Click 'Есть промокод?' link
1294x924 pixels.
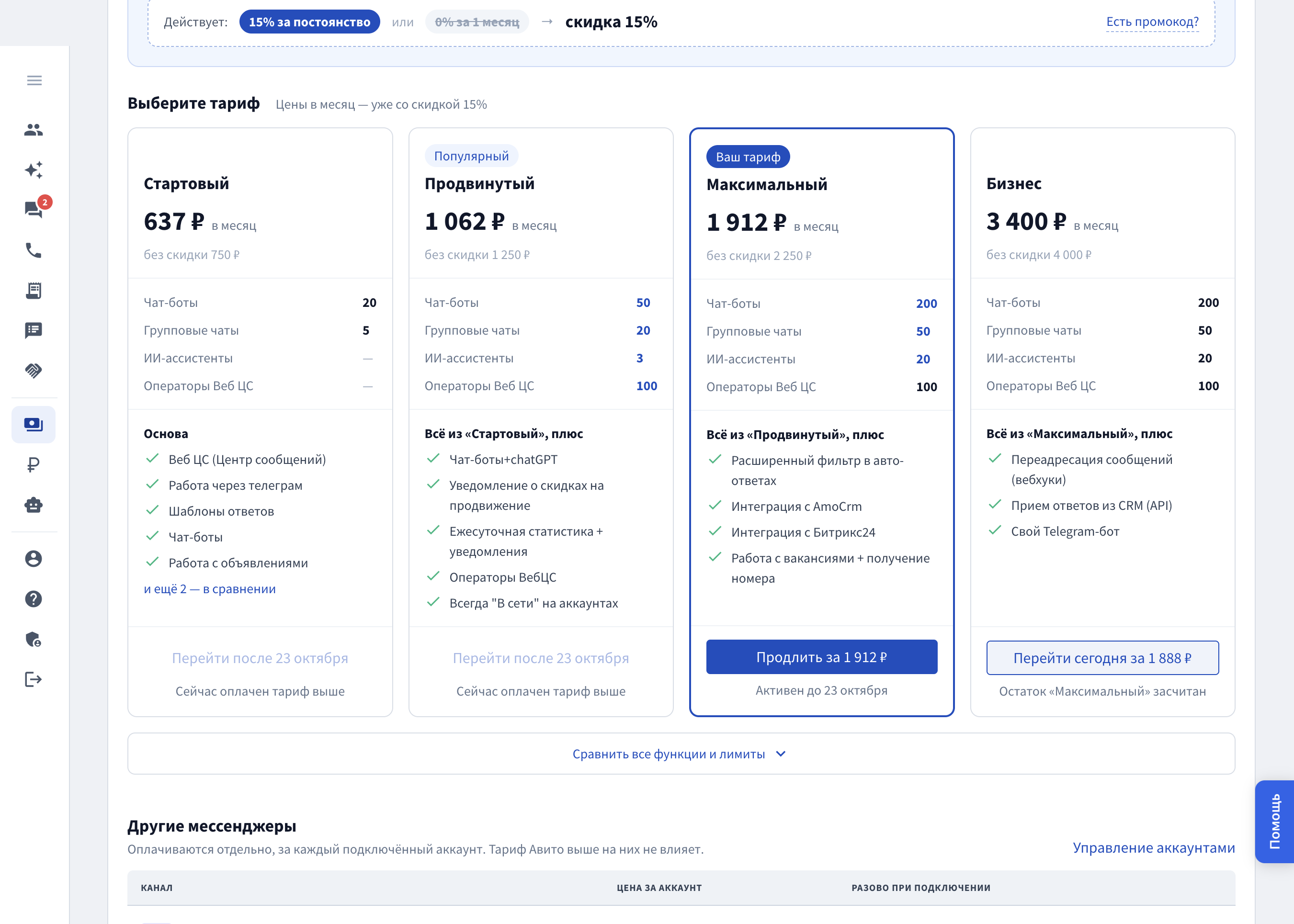coord(1152,22)
